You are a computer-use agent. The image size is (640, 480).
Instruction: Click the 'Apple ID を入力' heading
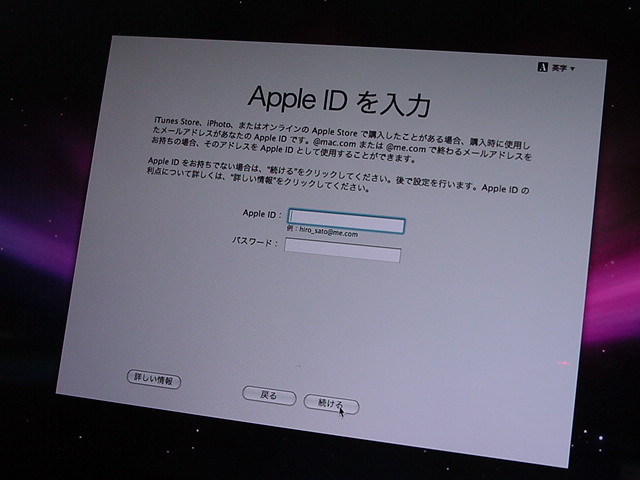[x=339, y=101]
